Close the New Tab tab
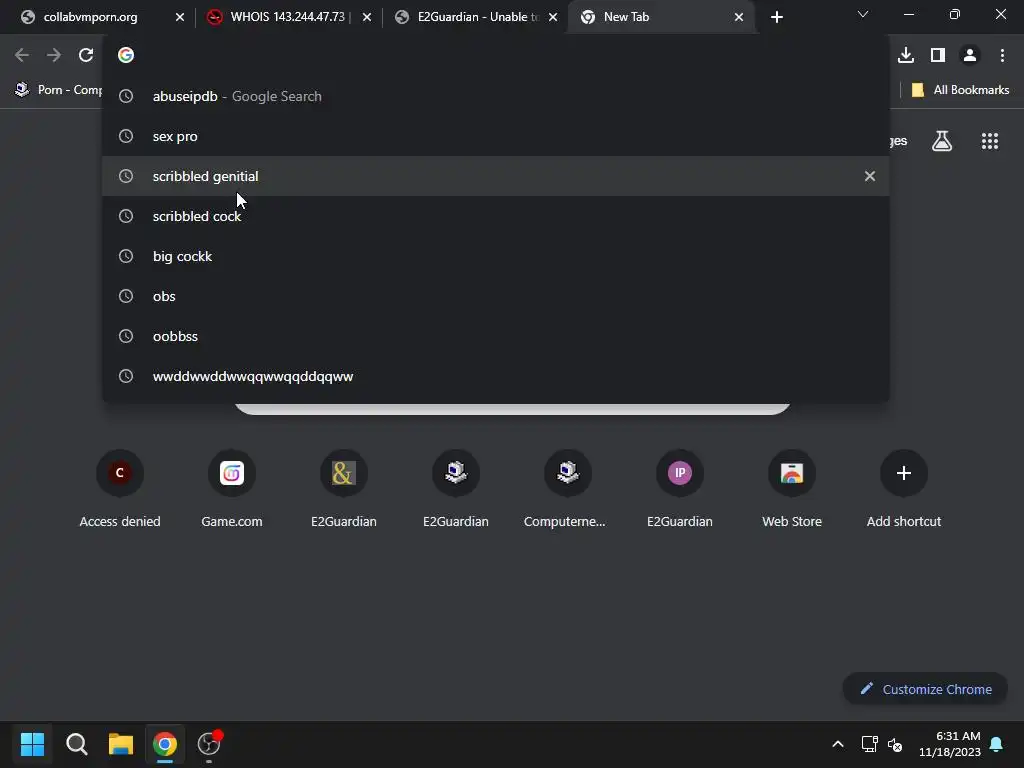 [x=739, y=18]
